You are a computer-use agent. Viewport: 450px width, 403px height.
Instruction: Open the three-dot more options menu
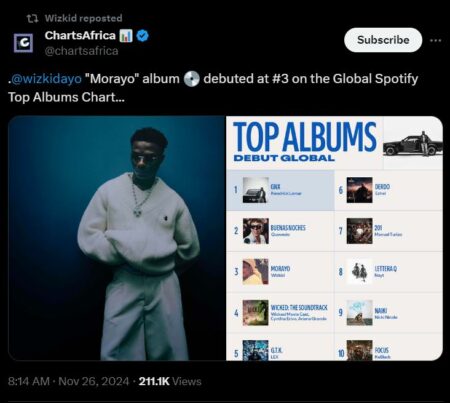(x=435, y=40)
